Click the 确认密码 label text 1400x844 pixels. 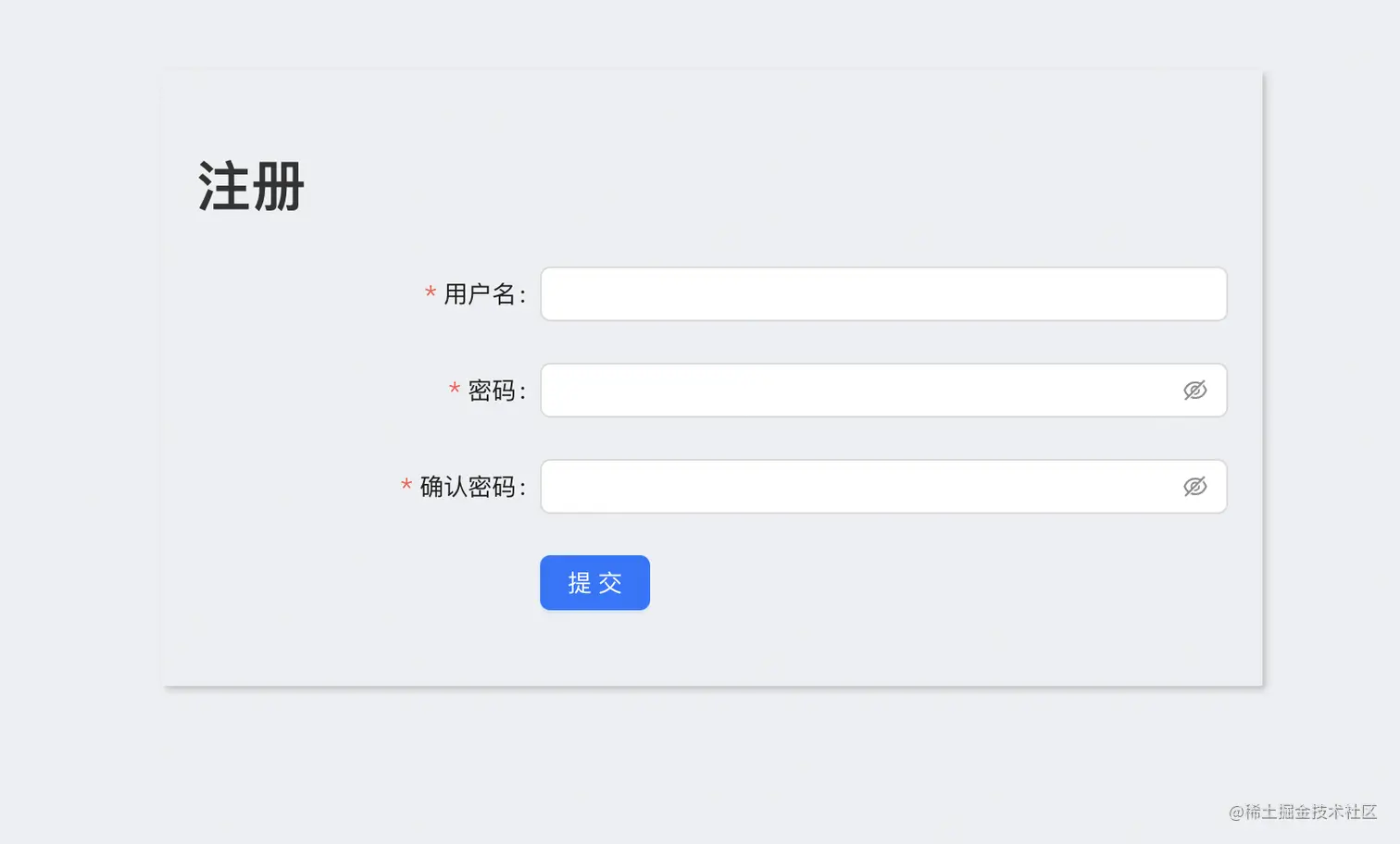tap(469, 487)
